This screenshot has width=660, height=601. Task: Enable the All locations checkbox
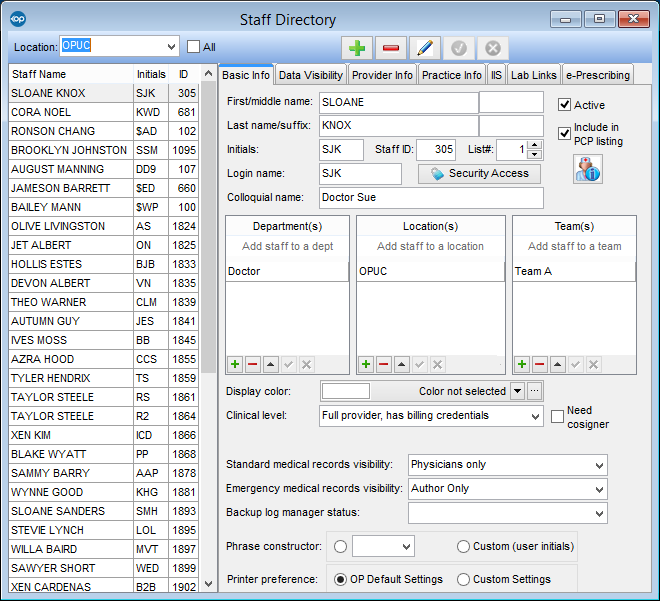coord(194,47)
